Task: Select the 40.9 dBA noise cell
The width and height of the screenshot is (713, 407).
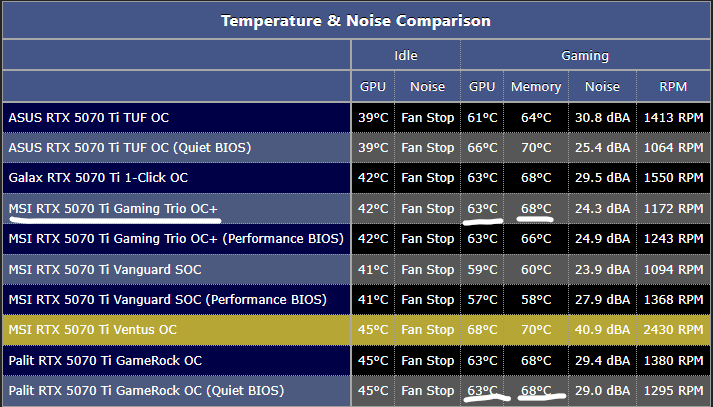Action: coord(603,329)
